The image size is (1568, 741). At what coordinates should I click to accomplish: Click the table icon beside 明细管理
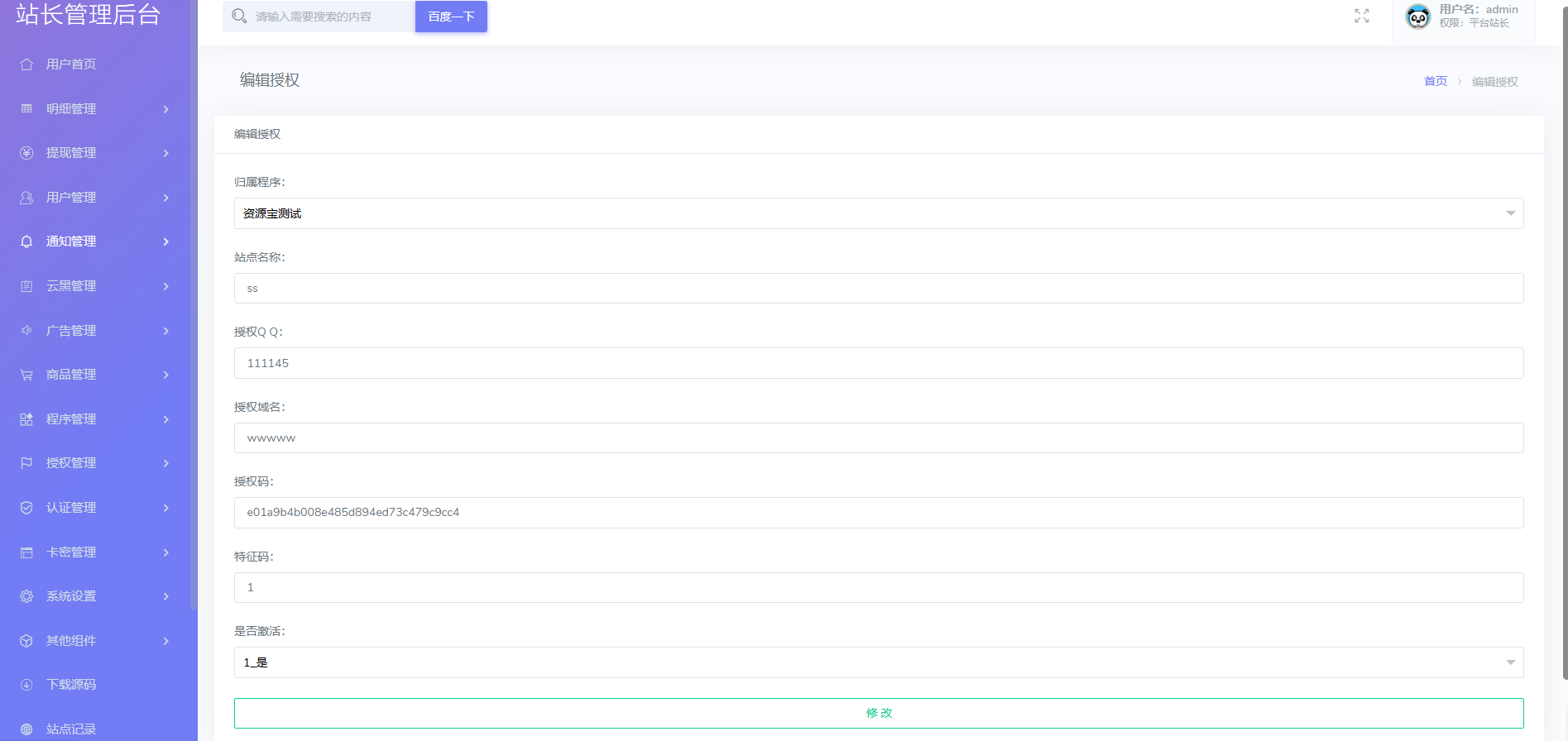(26, 109)
